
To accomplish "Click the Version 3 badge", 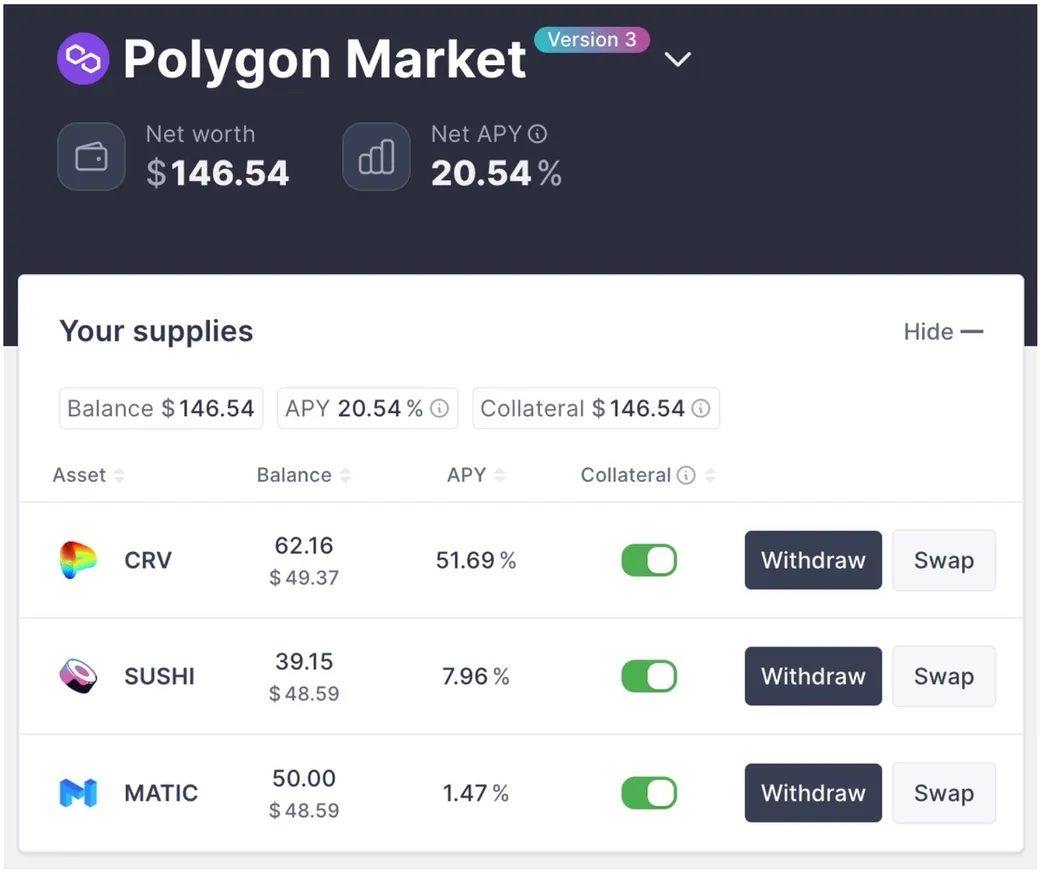I will pos(591,39).
